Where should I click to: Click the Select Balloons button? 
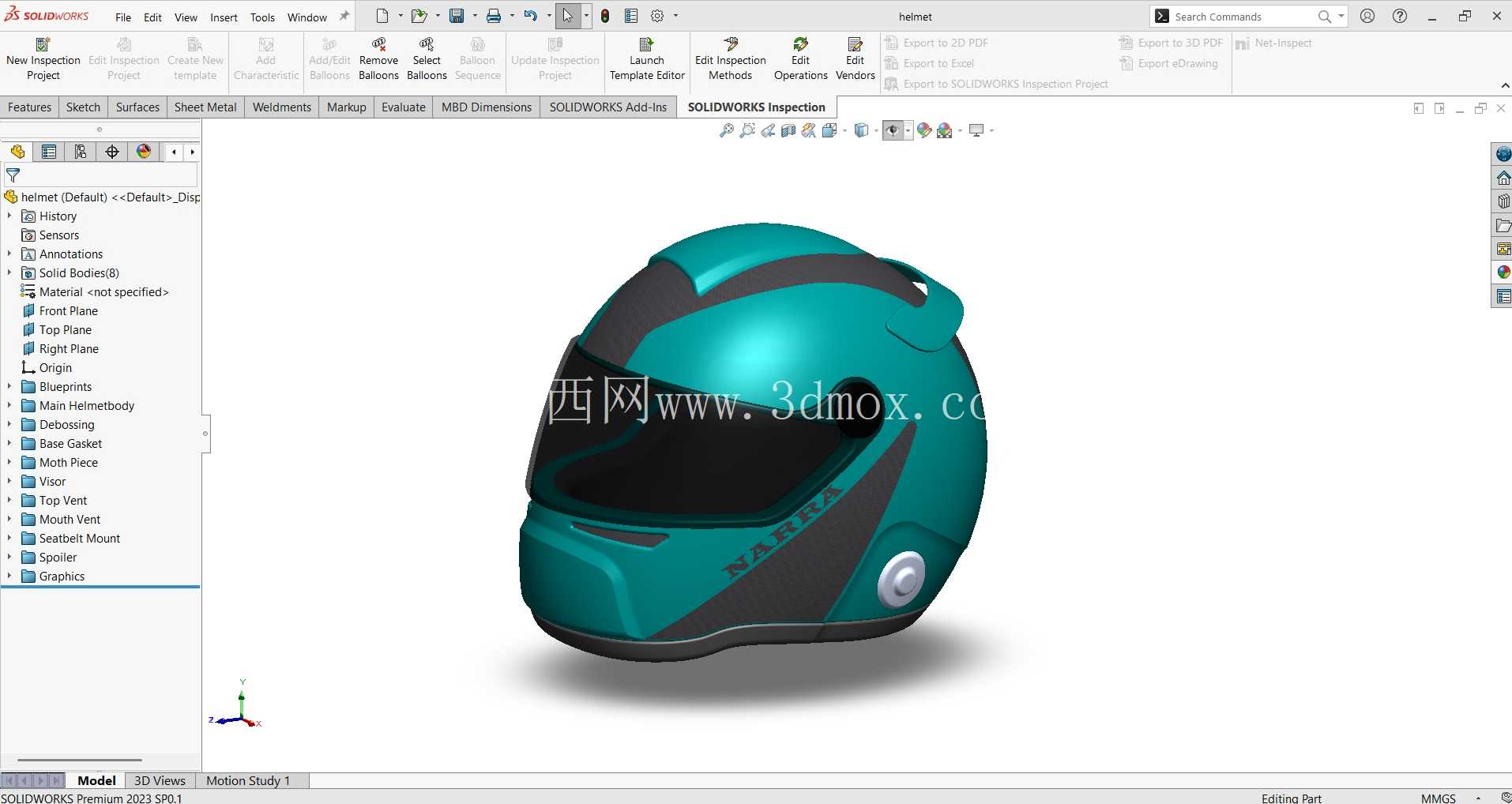click(427, 59)
